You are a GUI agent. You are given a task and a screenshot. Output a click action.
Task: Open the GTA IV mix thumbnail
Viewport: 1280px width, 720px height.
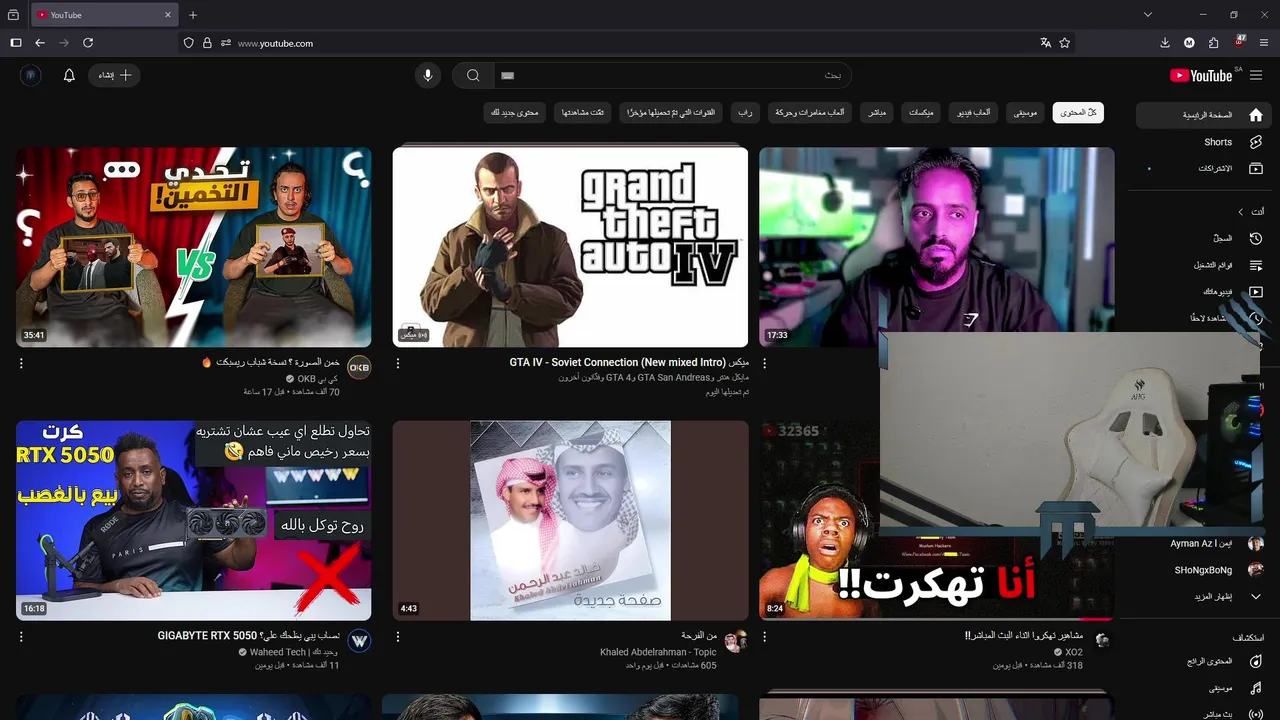point(570,247)
